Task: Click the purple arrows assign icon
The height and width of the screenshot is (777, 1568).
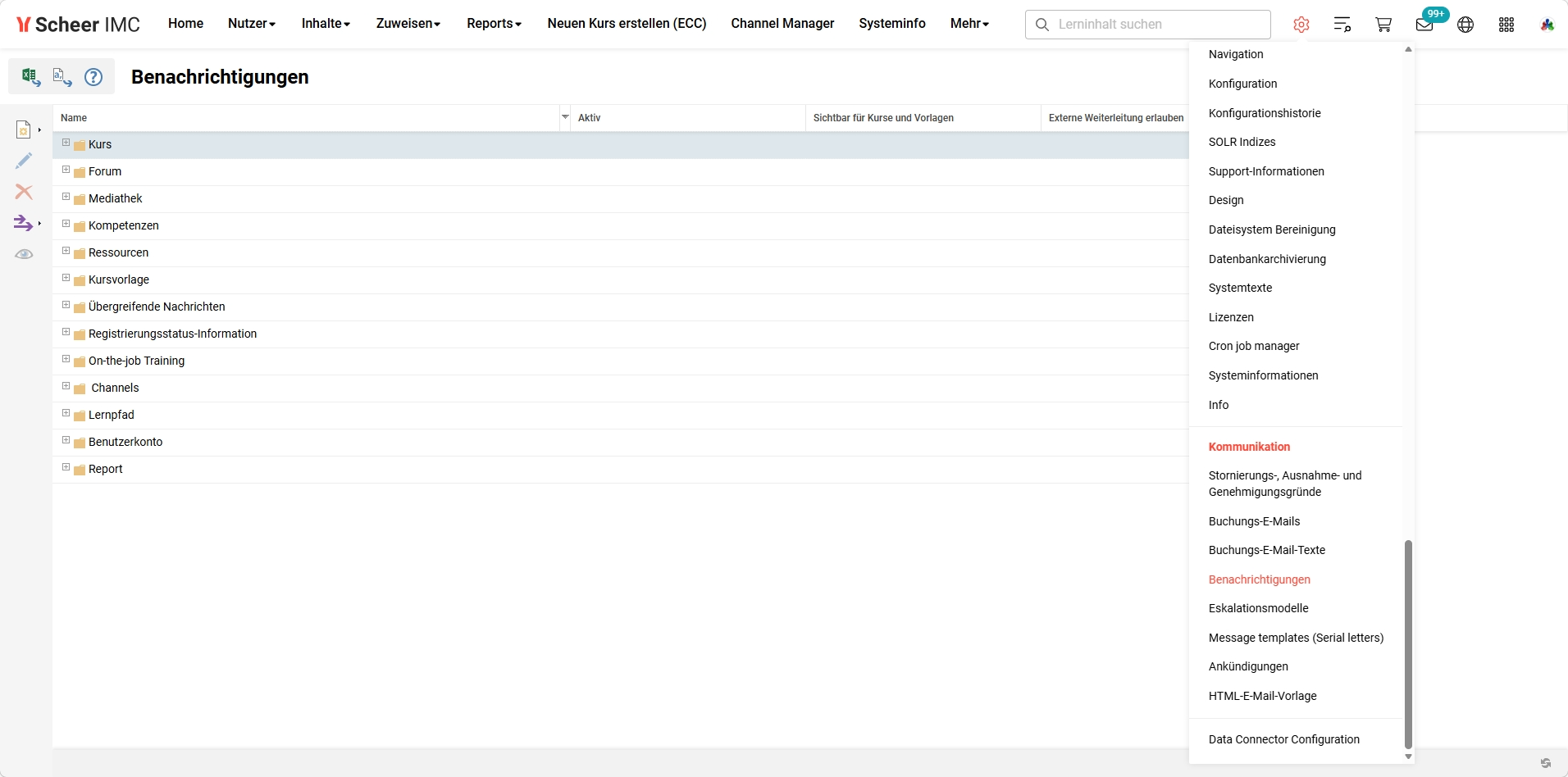Action: pyautogui.click(x=24, y=223)
